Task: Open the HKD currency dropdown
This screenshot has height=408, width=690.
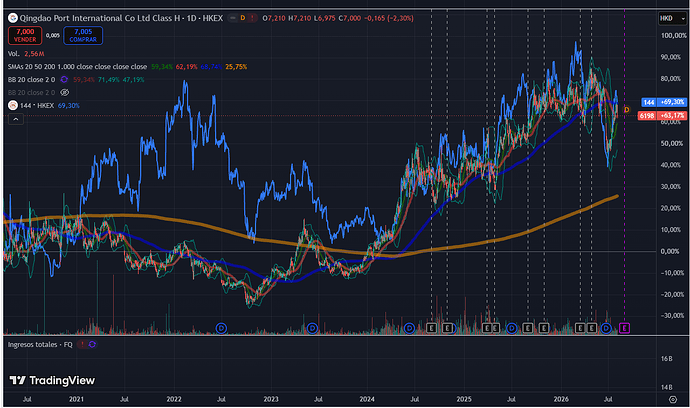Action: click(672, 18)
